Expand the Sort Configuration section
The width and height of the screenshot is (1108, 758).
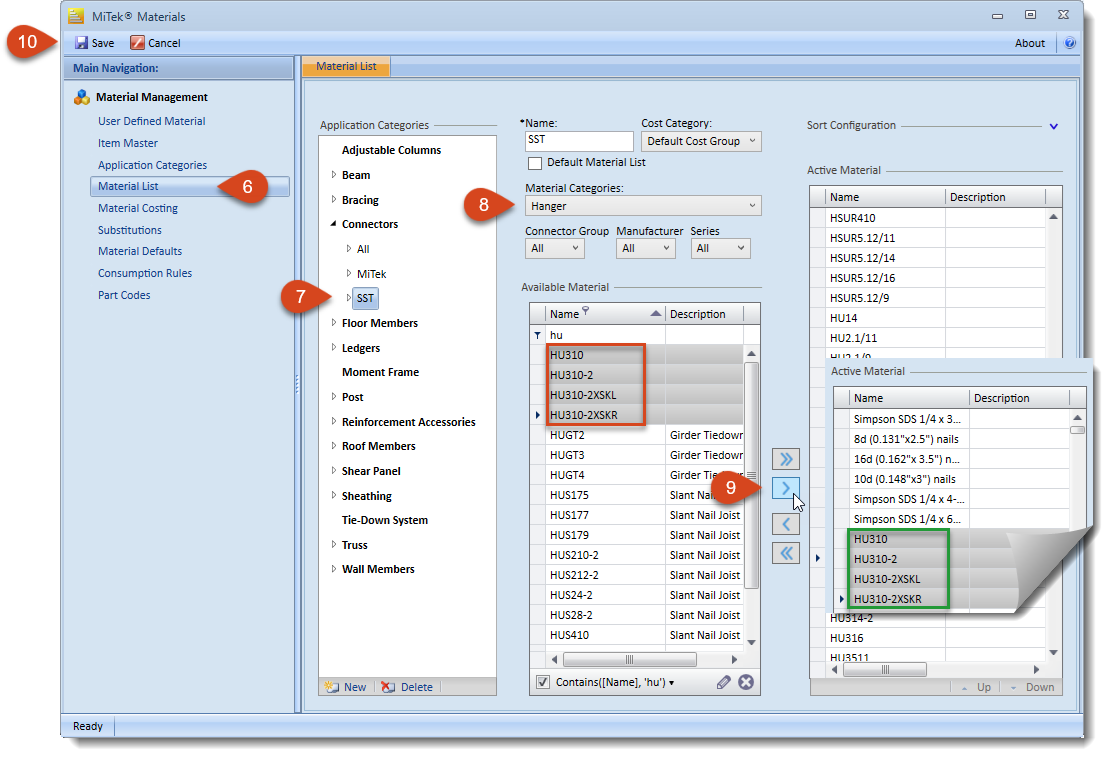[1054, 126]
